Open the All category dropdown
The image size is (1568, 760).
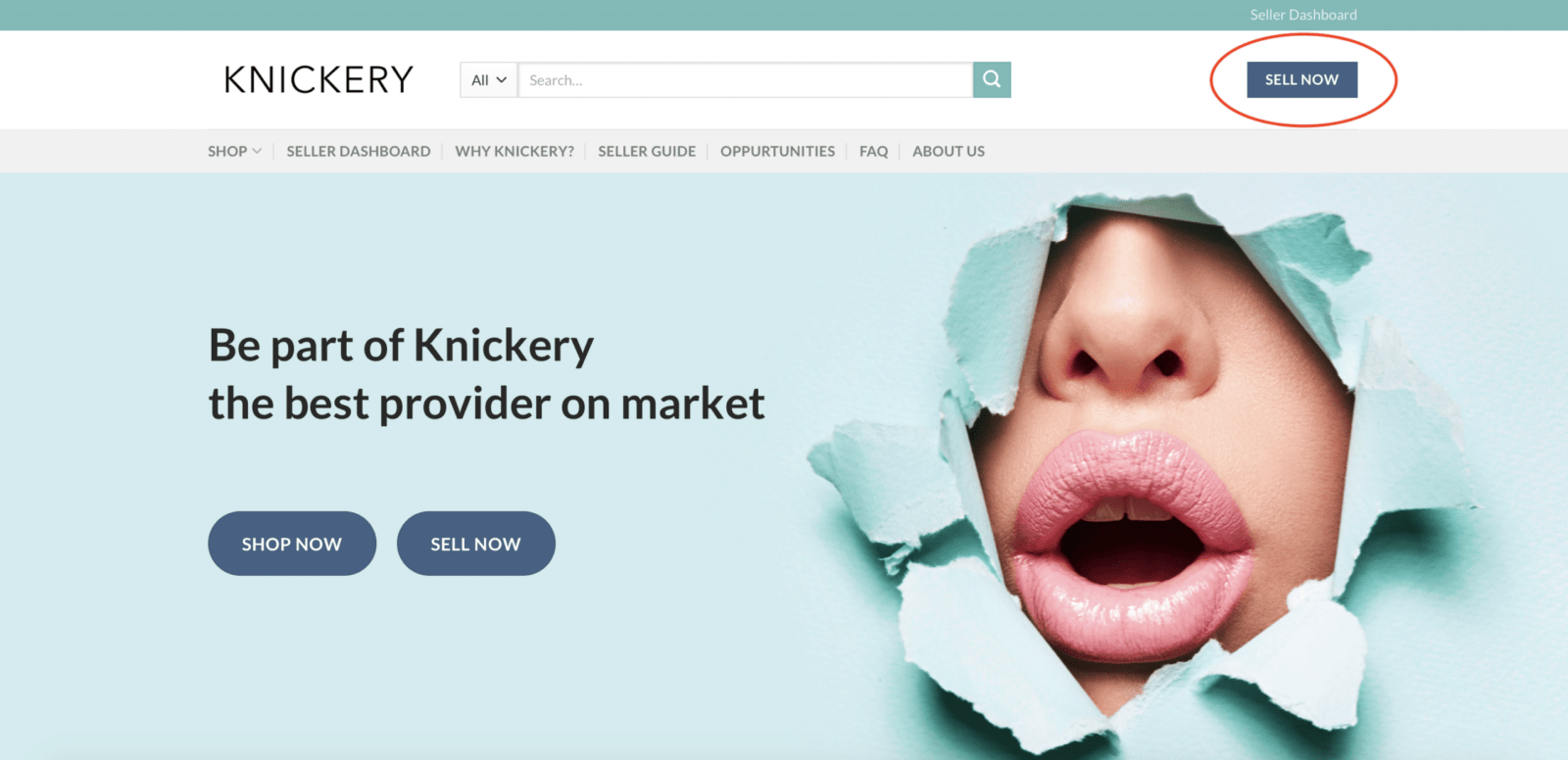coord(489,80)
